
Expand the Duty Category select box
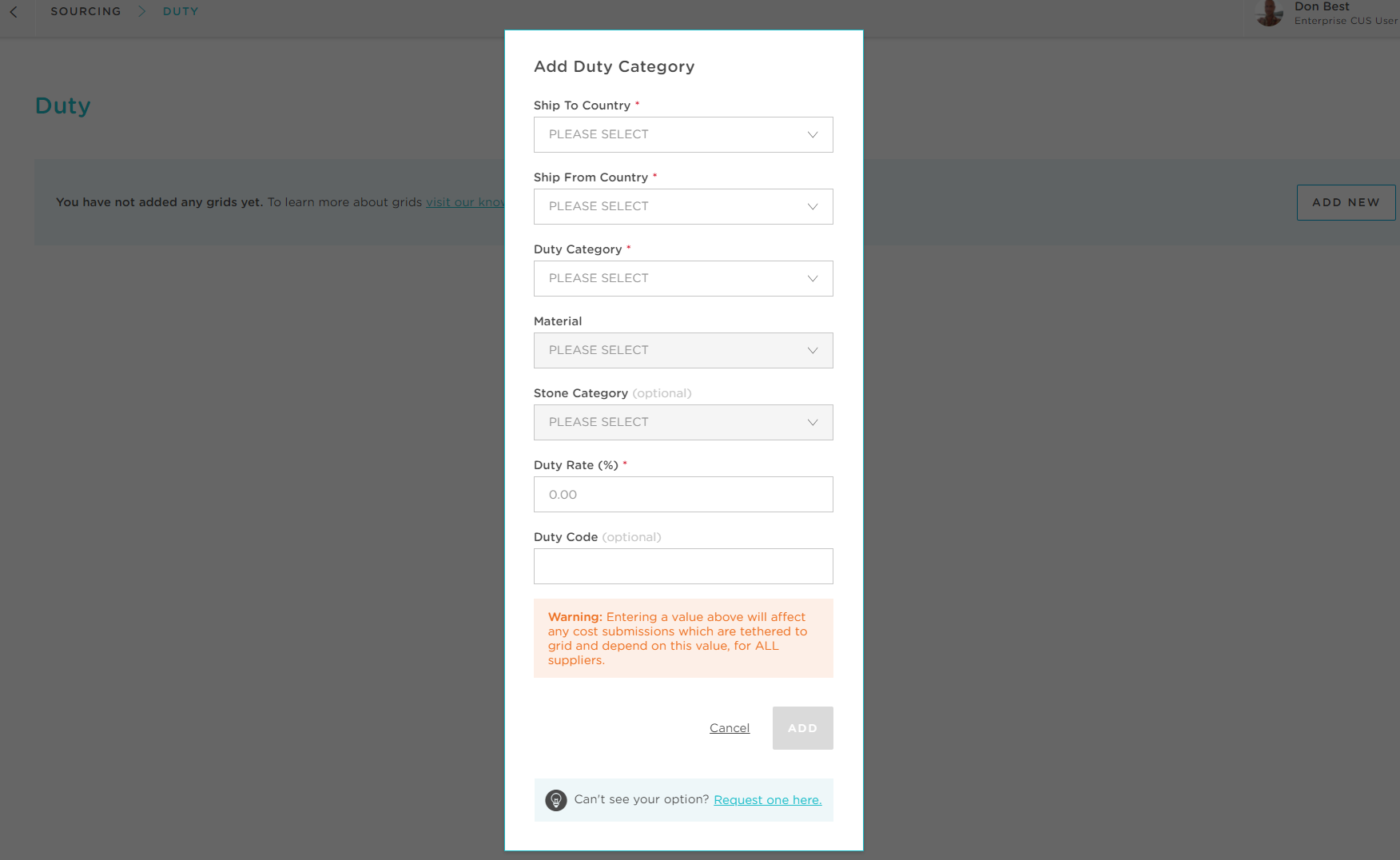pyautogui.click(x=683, y=278)
